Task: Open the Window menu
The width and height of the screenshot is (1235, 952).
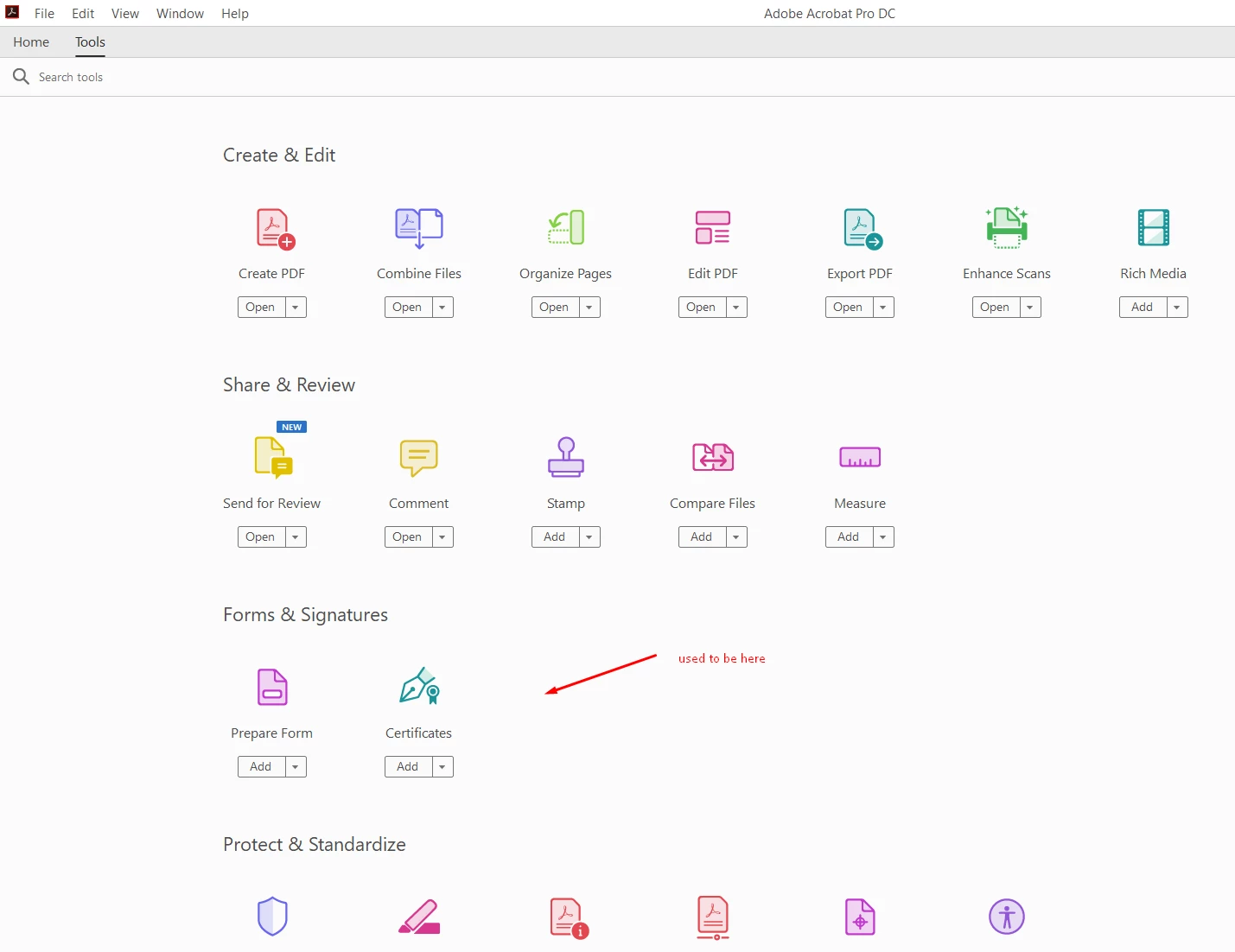Action: (180, 13)
